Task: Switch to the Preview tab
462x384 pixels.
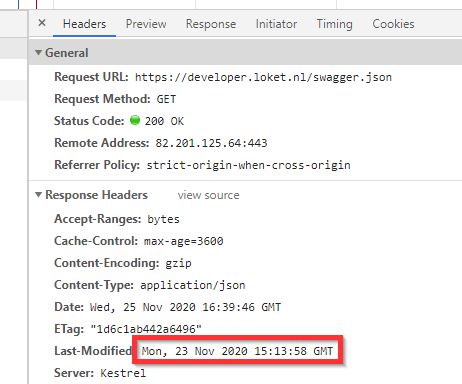Action: (x=146, y=24)
